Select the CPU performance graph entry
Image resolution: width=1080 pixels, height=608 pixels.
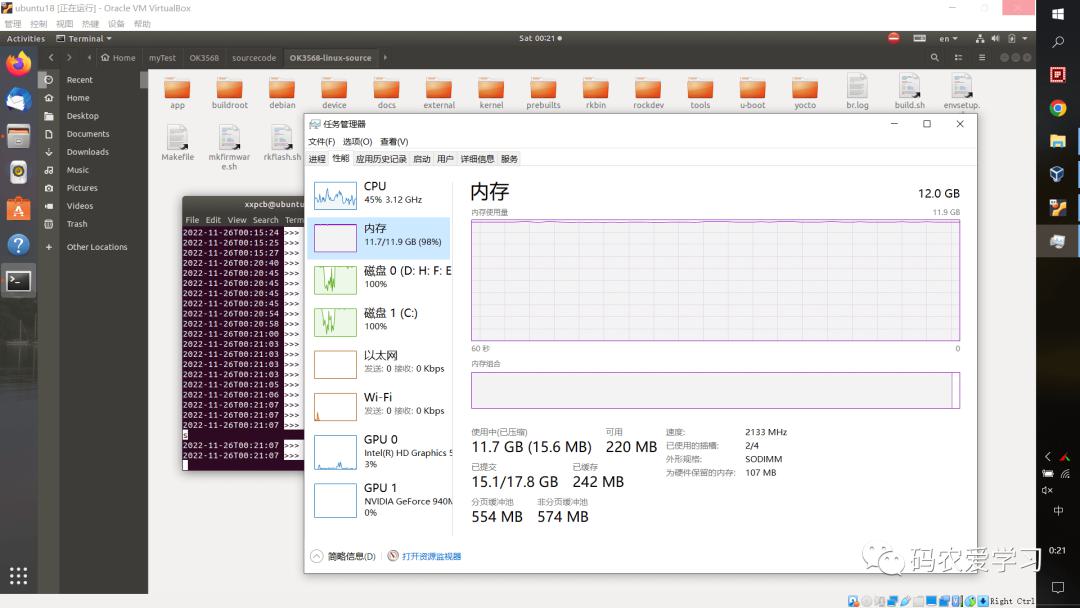click(380, 195)
